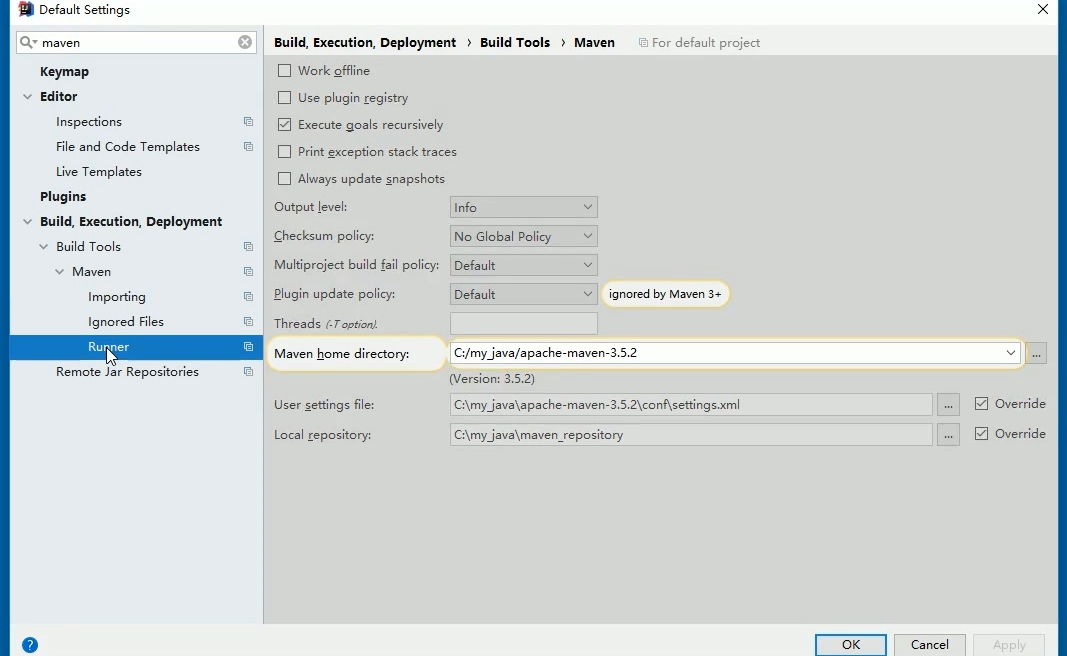Click project-level icon beside Maven tree item
This screenshot has height=656, width=1067.
tap(248, 272)
